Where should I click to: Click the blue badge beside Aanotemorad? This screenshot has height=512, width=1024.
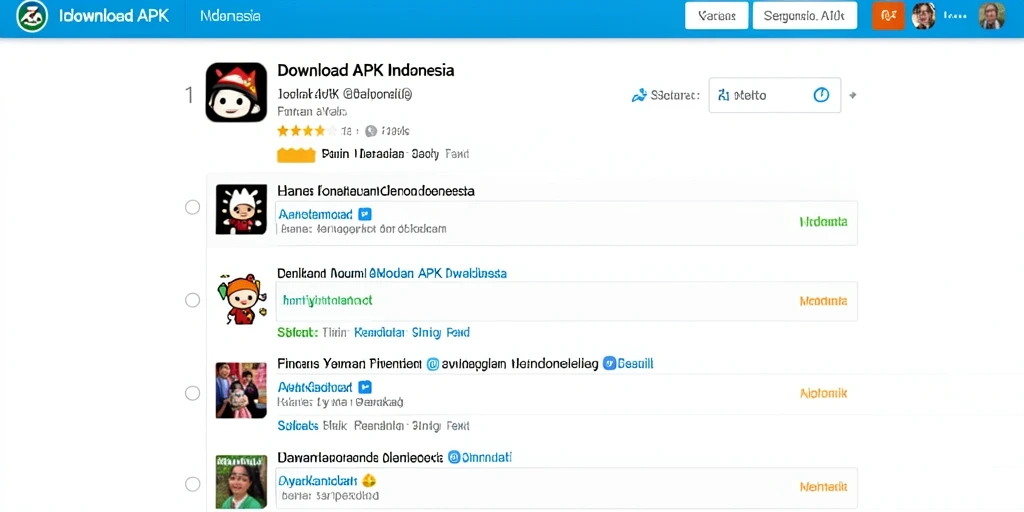[365, 214]
